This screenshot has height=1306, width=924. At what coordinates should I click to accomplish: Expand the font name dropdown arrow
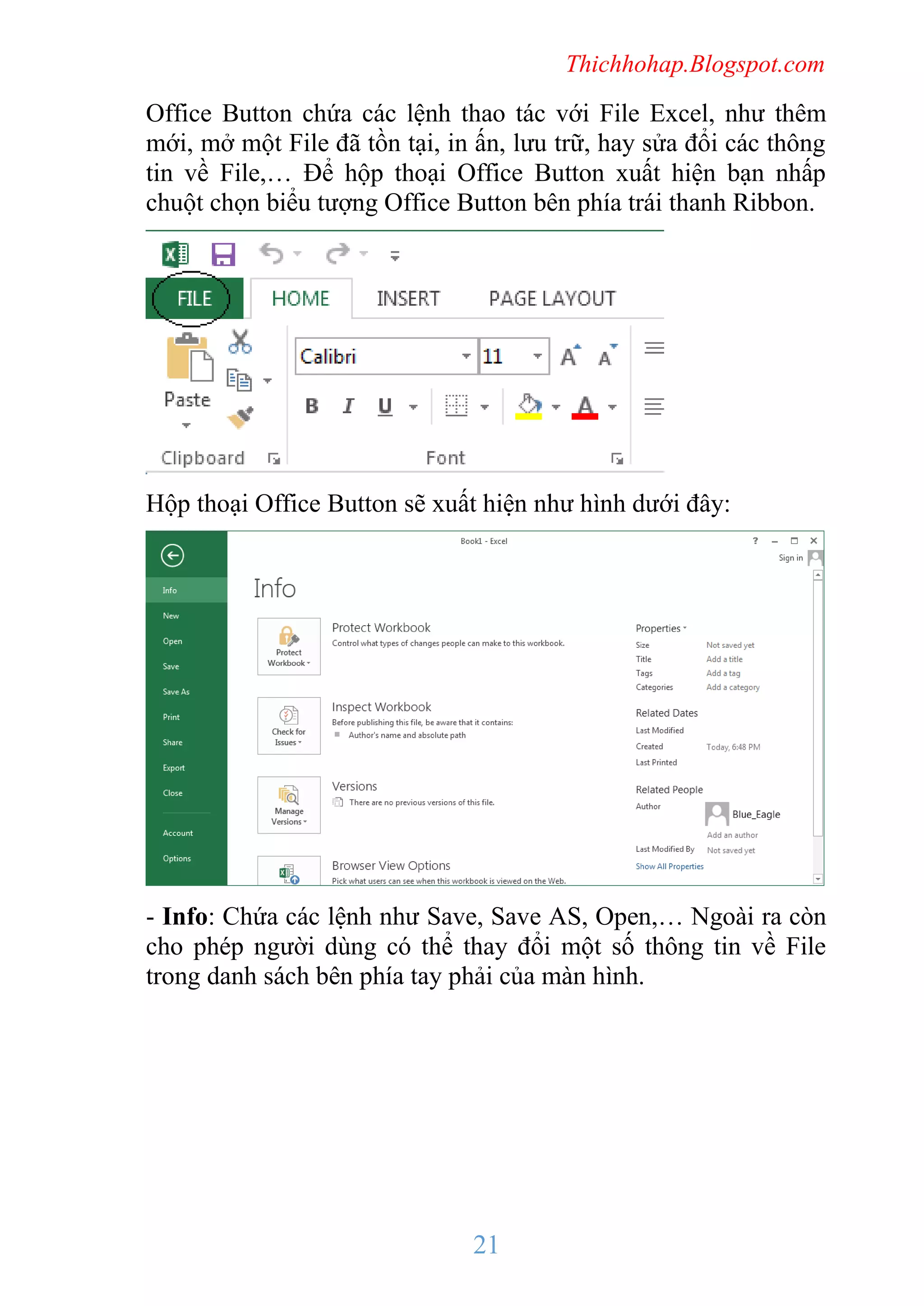coord(467,356)
